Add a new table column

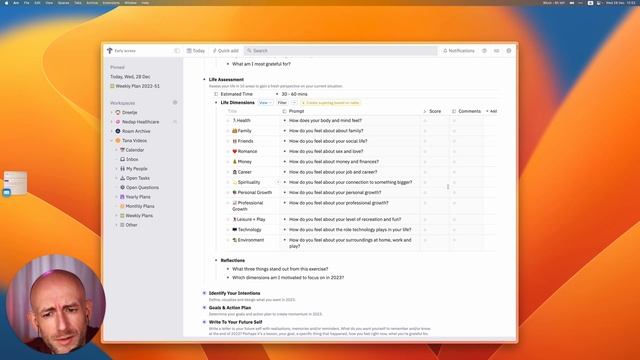pos(491,111)
